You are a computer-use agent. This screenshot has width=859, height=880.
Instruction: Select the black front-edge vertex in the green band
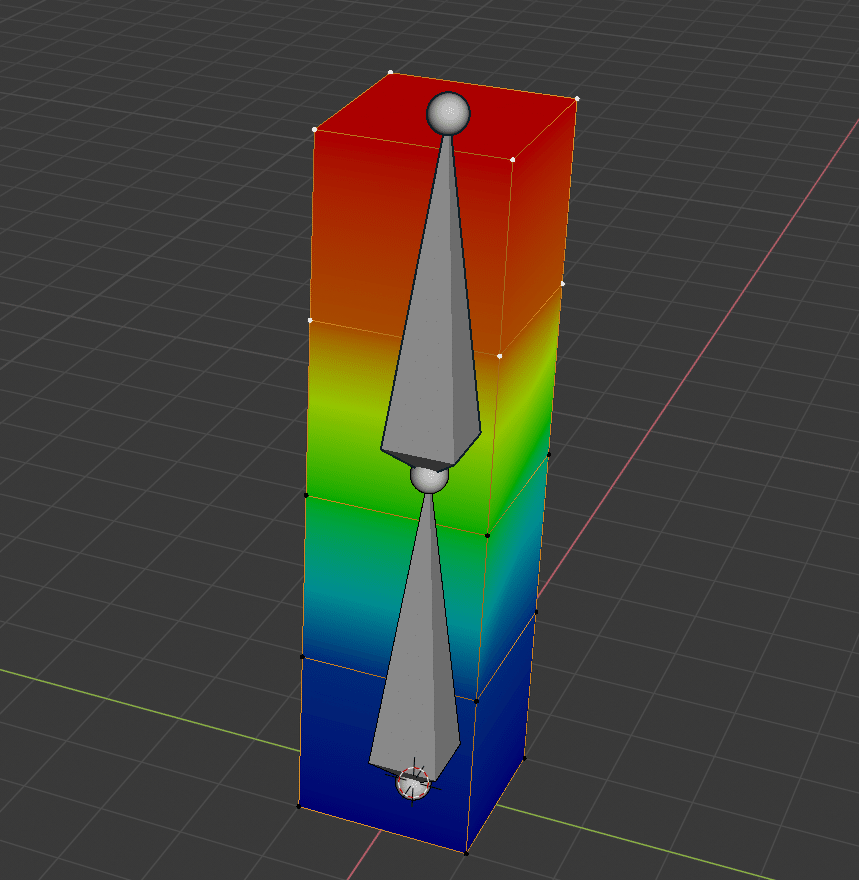[487, 535]
